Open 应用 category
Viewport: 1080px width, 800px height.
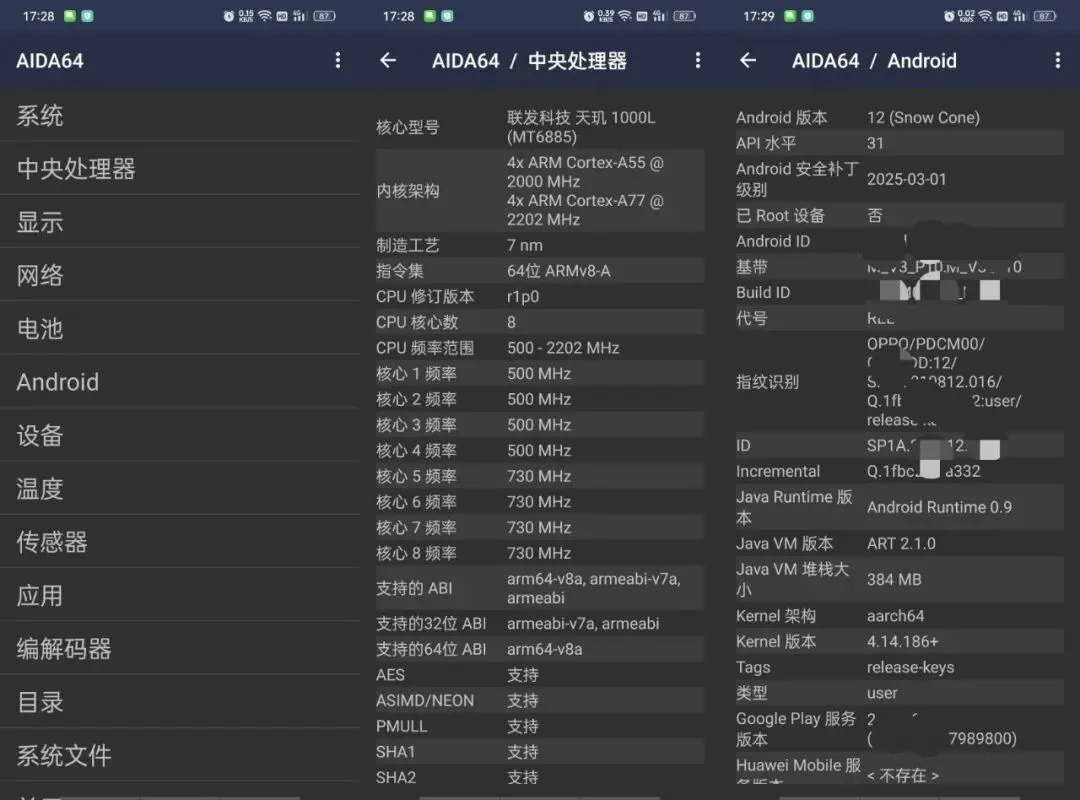click(180, 595)
